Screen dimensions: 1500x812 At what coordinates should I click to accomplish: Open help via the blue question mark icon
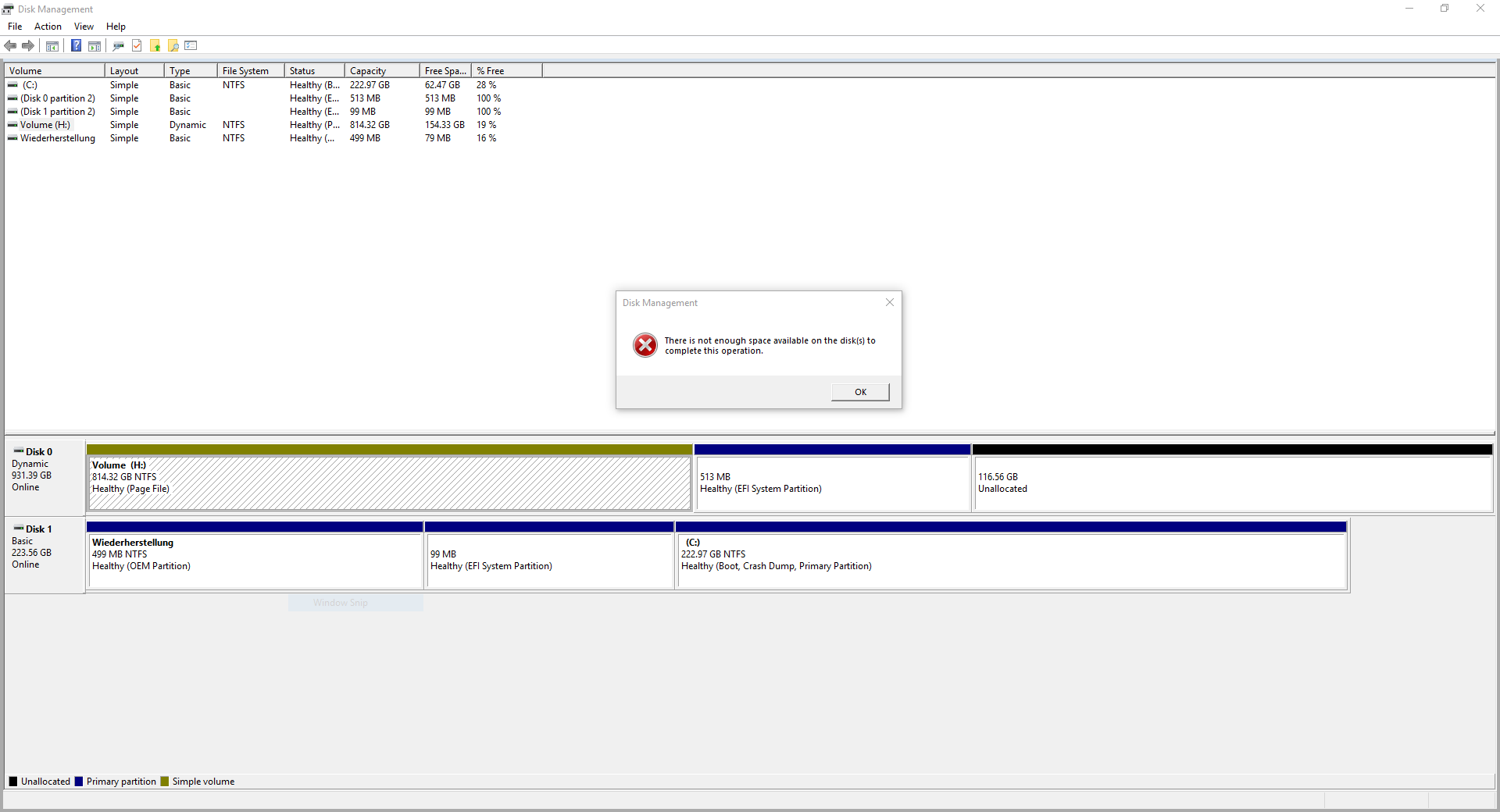[x=76, y=45]
